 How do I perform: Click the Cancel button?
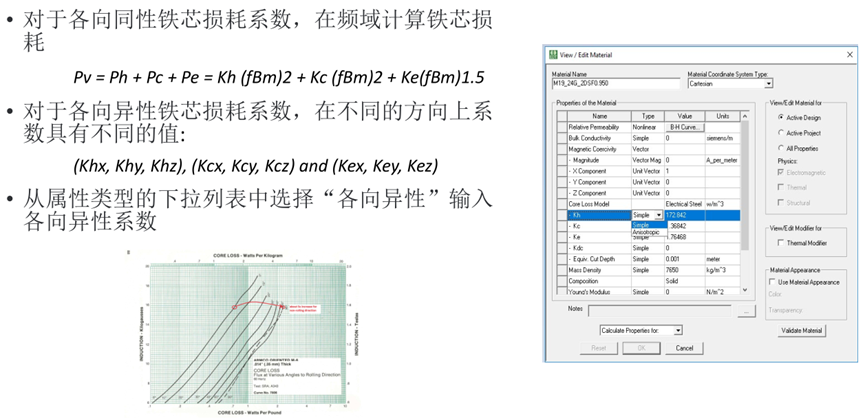point(684,348)
